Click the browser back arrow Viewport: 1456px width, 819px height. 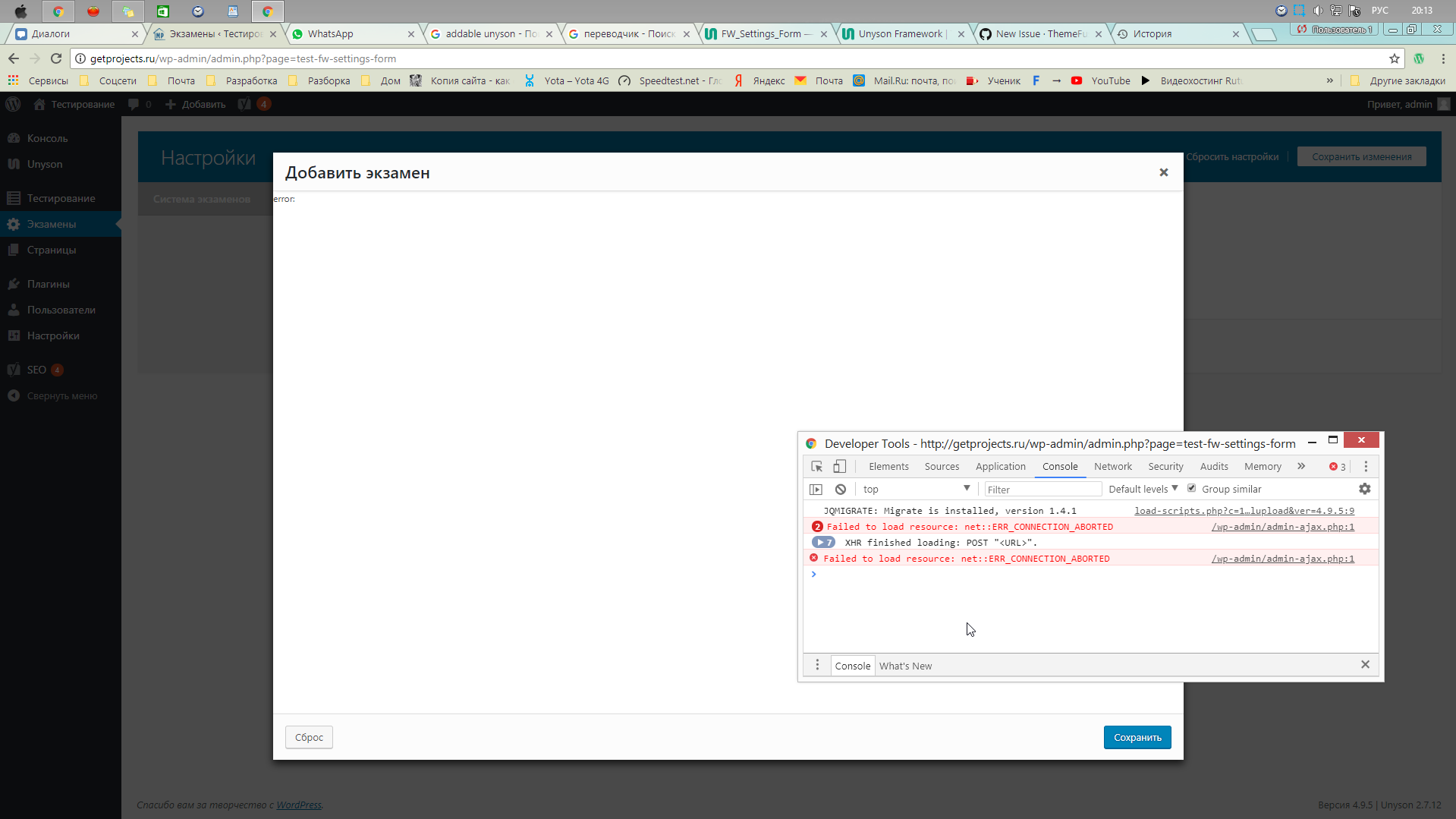coord(13,58)
